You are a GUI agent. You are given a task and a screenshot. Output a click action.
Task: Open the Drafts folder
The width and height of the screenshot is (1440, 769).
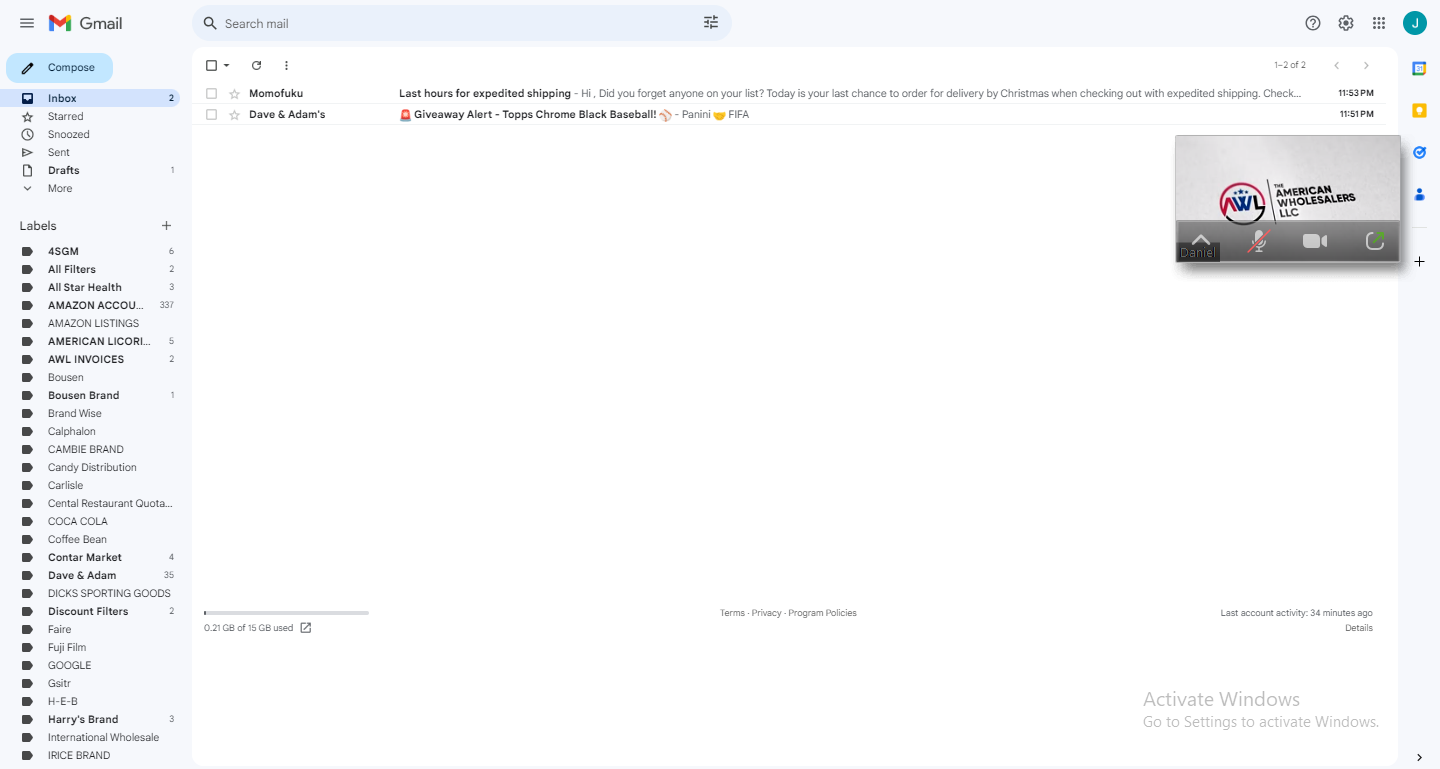(90, 170)
